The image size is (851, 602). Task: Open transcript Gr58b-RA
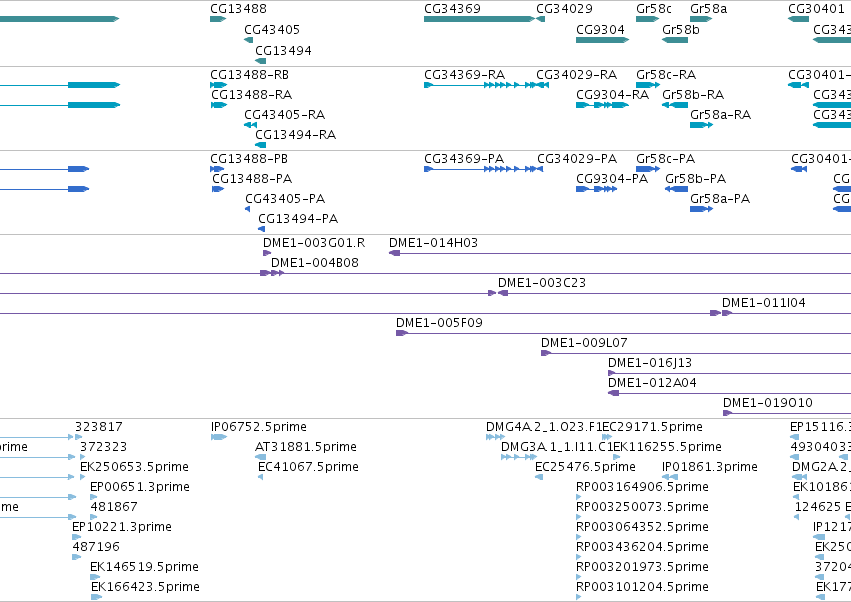(x=693, y=95)
